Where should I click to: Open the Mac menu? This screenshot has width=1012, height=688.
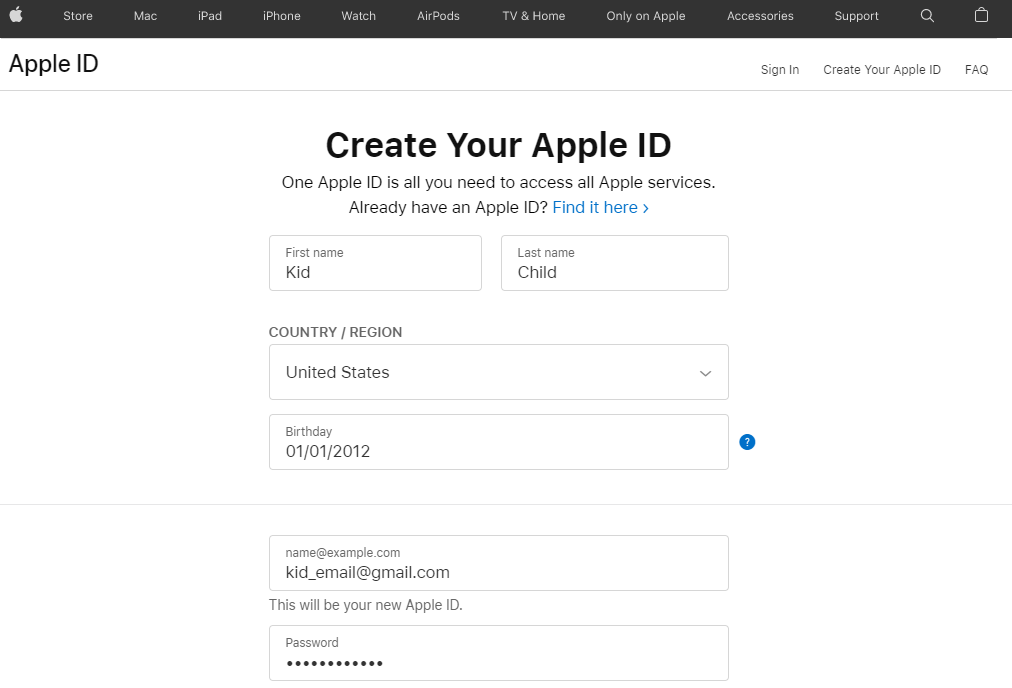point(145,15)
